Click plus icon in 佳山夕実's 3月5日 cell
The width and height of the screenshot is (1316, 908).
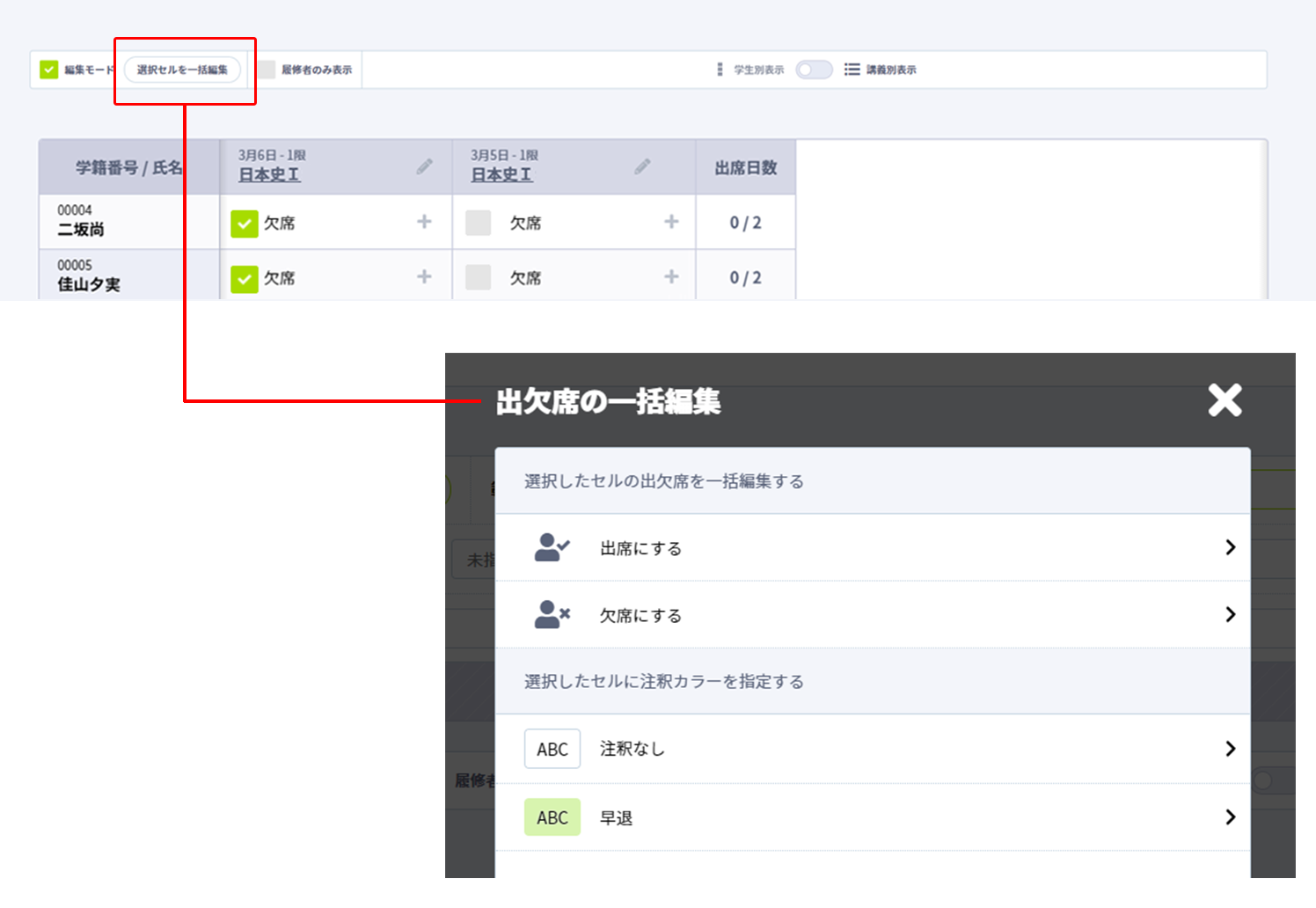coord(671,276)
